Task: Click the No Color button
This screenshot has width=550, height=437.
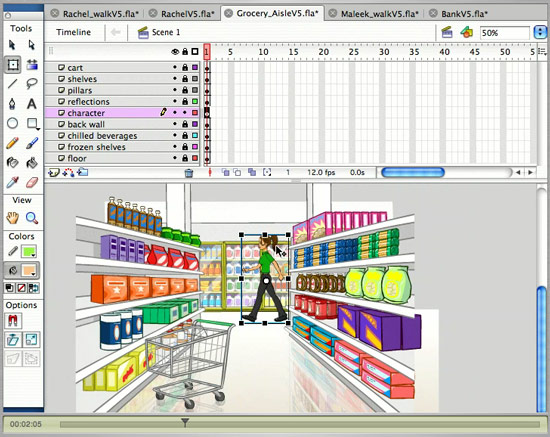Action: point(21,288)
